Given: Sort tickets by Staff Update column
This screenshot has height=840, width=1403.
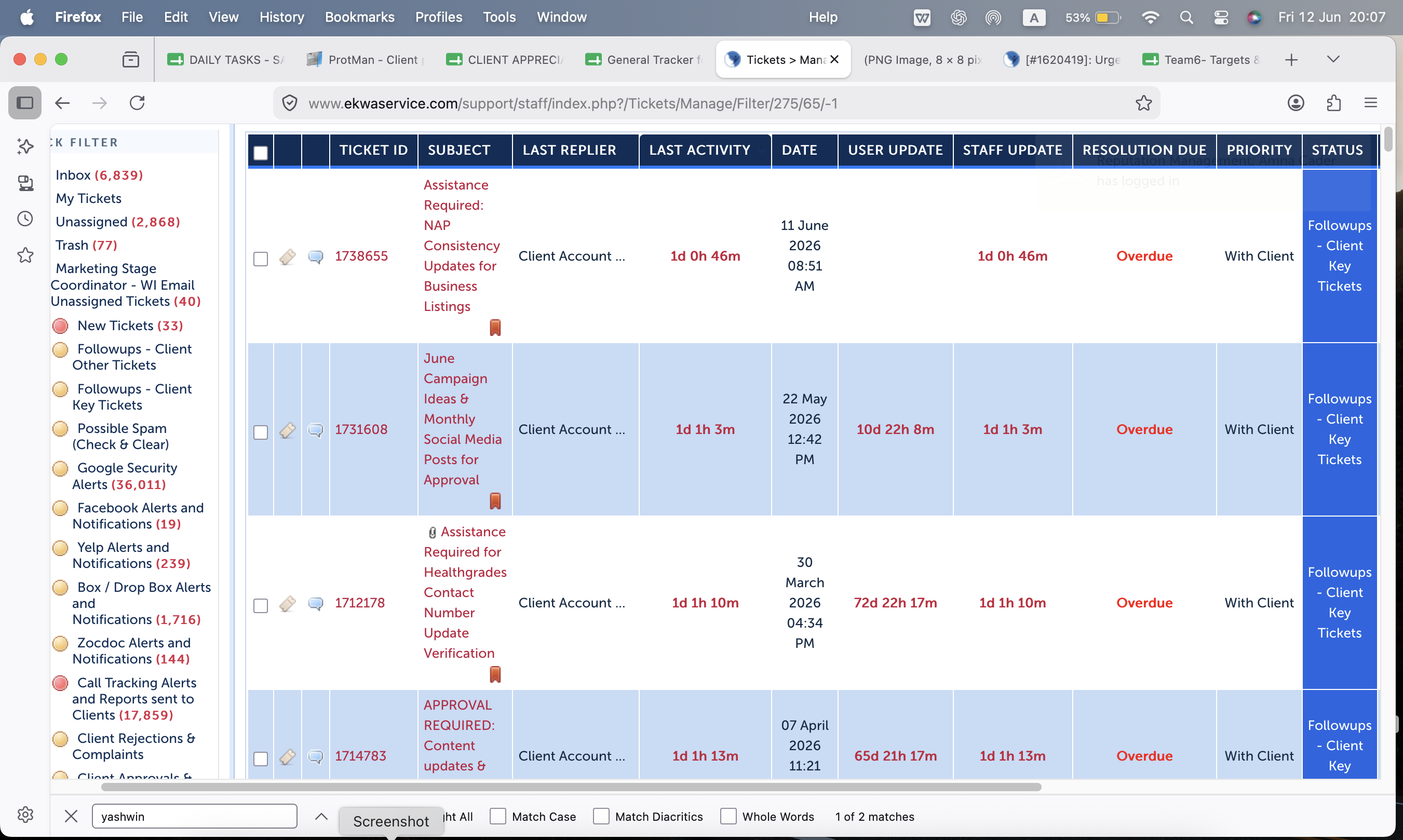Looking at the screenshot, I should [1013, 150].
